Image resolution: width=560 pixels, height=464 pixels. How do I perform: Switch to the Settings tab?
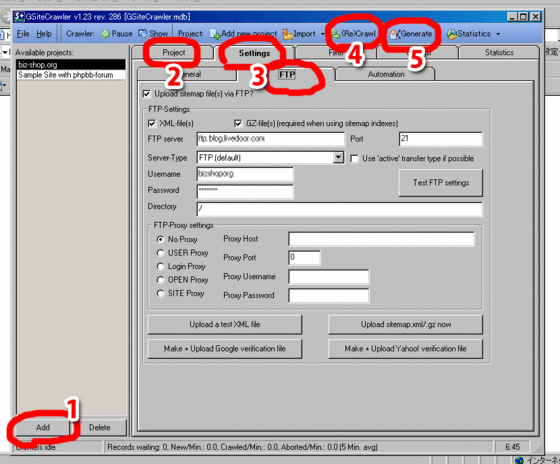pyautogui.click(x=254, y=53)
